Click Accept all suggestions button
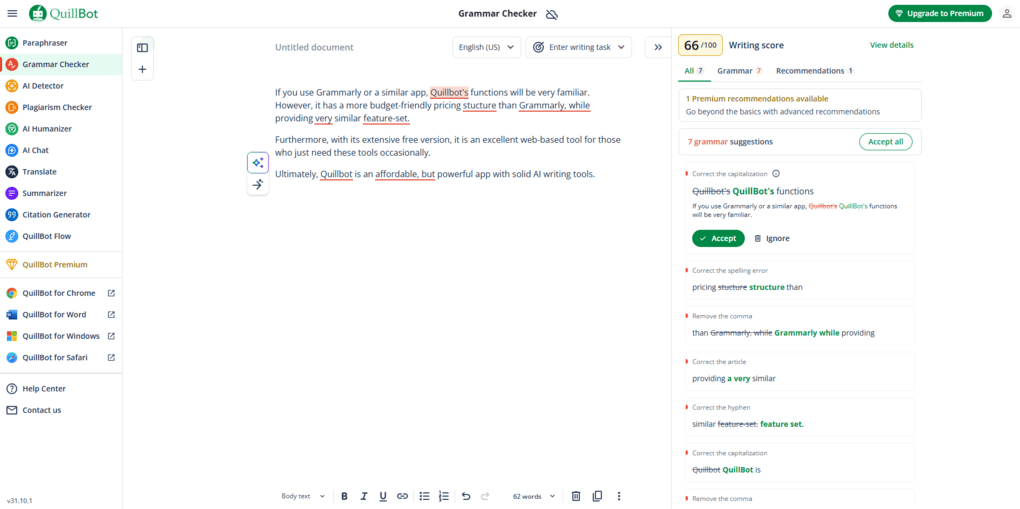Image resolution: width=1020 pixels, height=509 pixels. coord(885,141)
